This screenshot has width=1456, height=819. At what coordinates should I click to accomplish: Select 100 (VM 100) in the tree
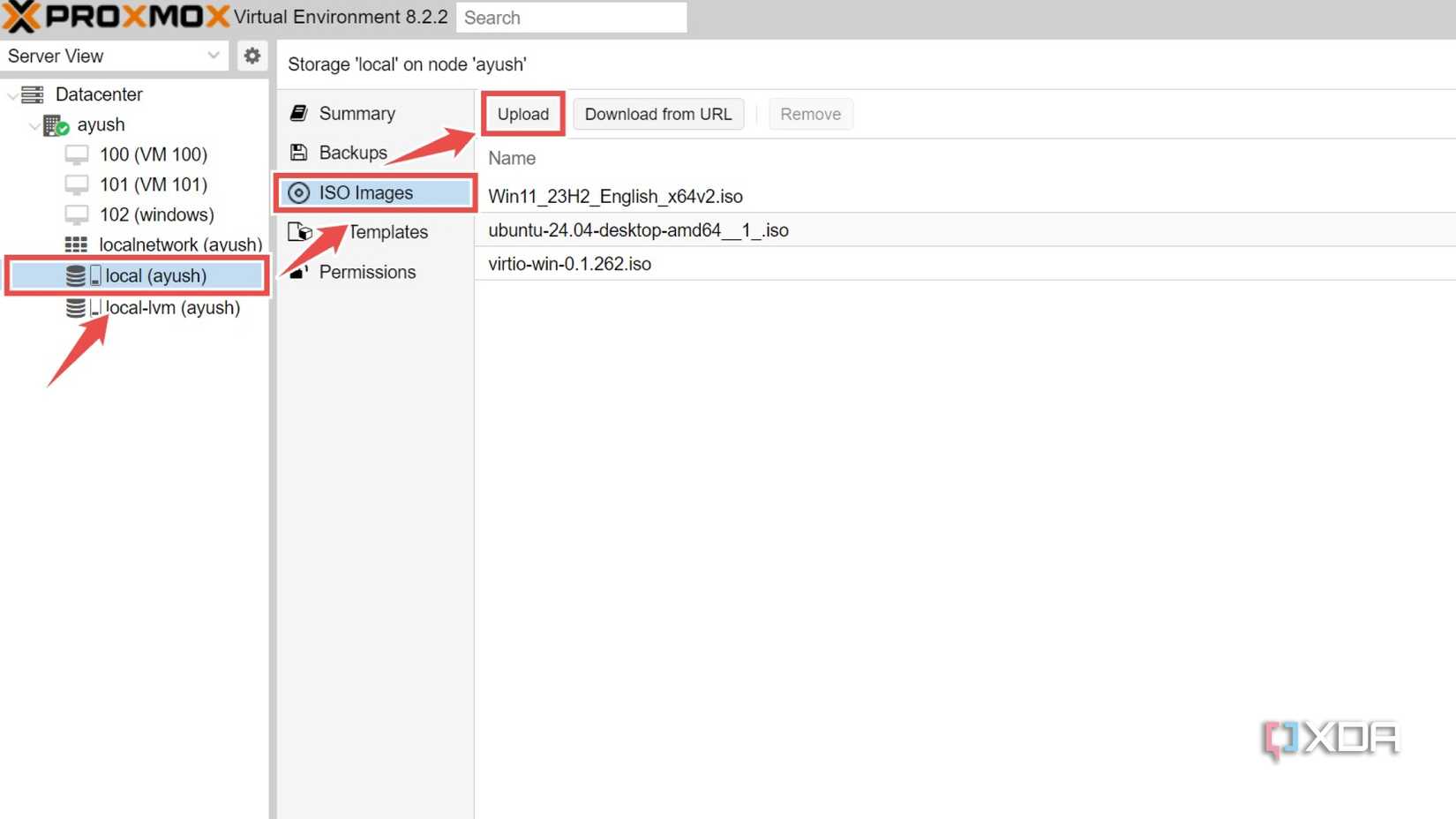154,154
